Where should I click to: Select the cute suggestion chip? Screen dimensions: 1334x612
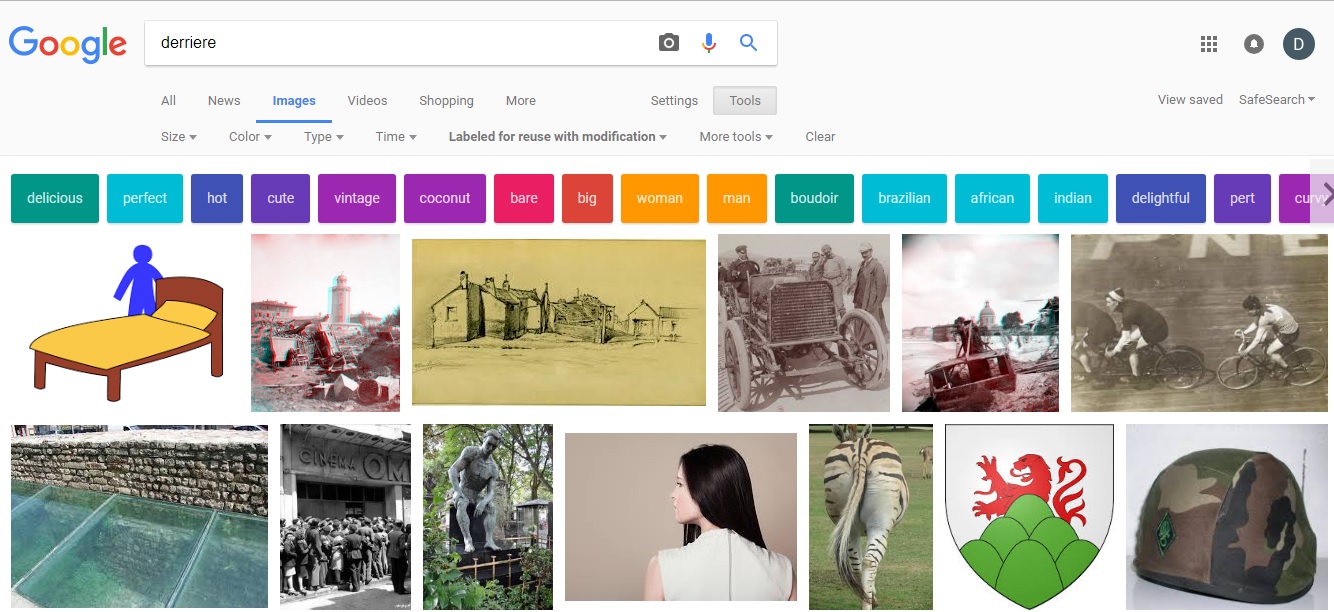click(x=281, y=198)
